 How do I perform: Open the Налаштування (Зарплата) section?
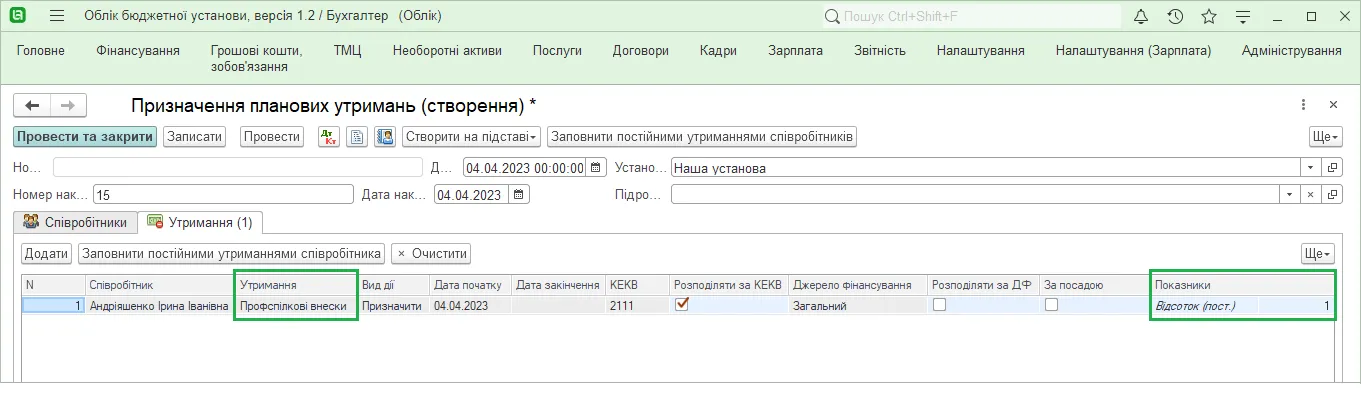click(x=1134, y=51)
